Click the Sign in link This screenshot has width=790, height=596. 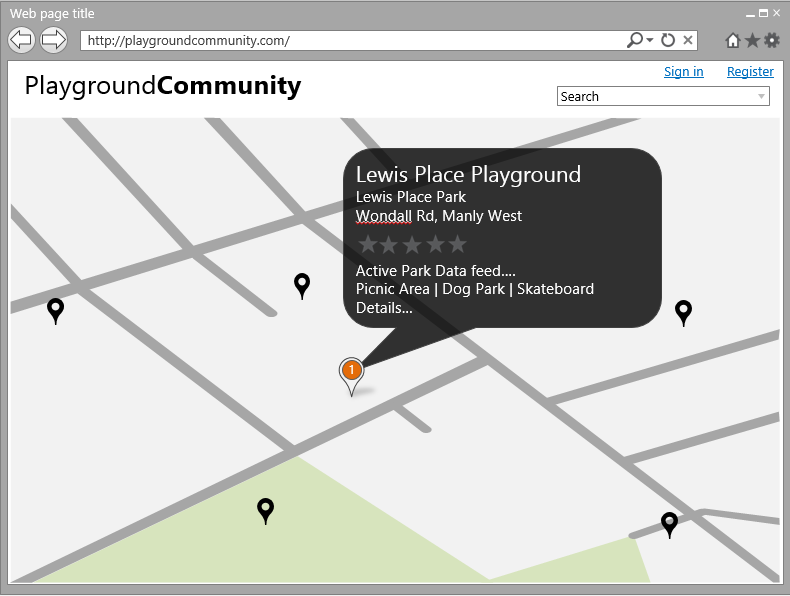tap(683, 71)
